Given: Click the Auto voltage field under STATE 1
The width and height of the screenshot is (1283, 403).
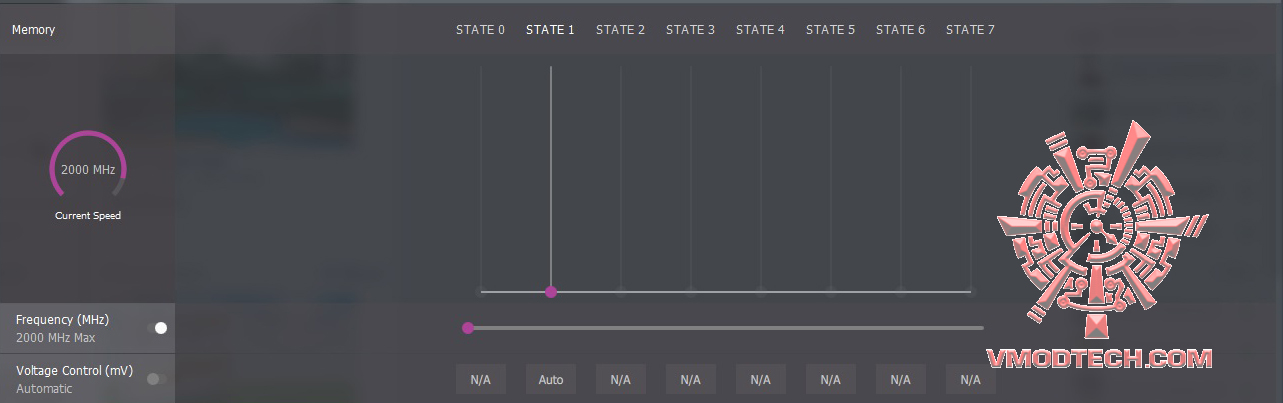Looking at the screenshot, I should pyautogui.click(x=551, y=380).
